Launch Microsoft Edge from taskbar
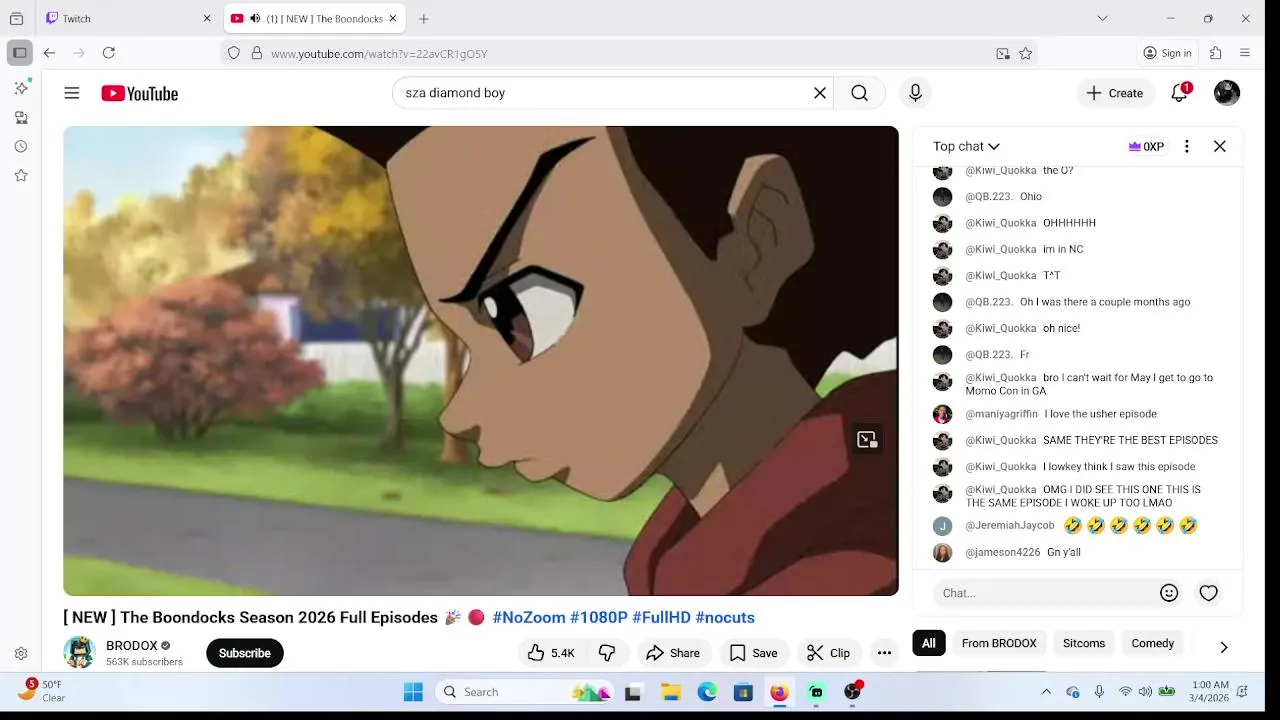 point(707,692)
